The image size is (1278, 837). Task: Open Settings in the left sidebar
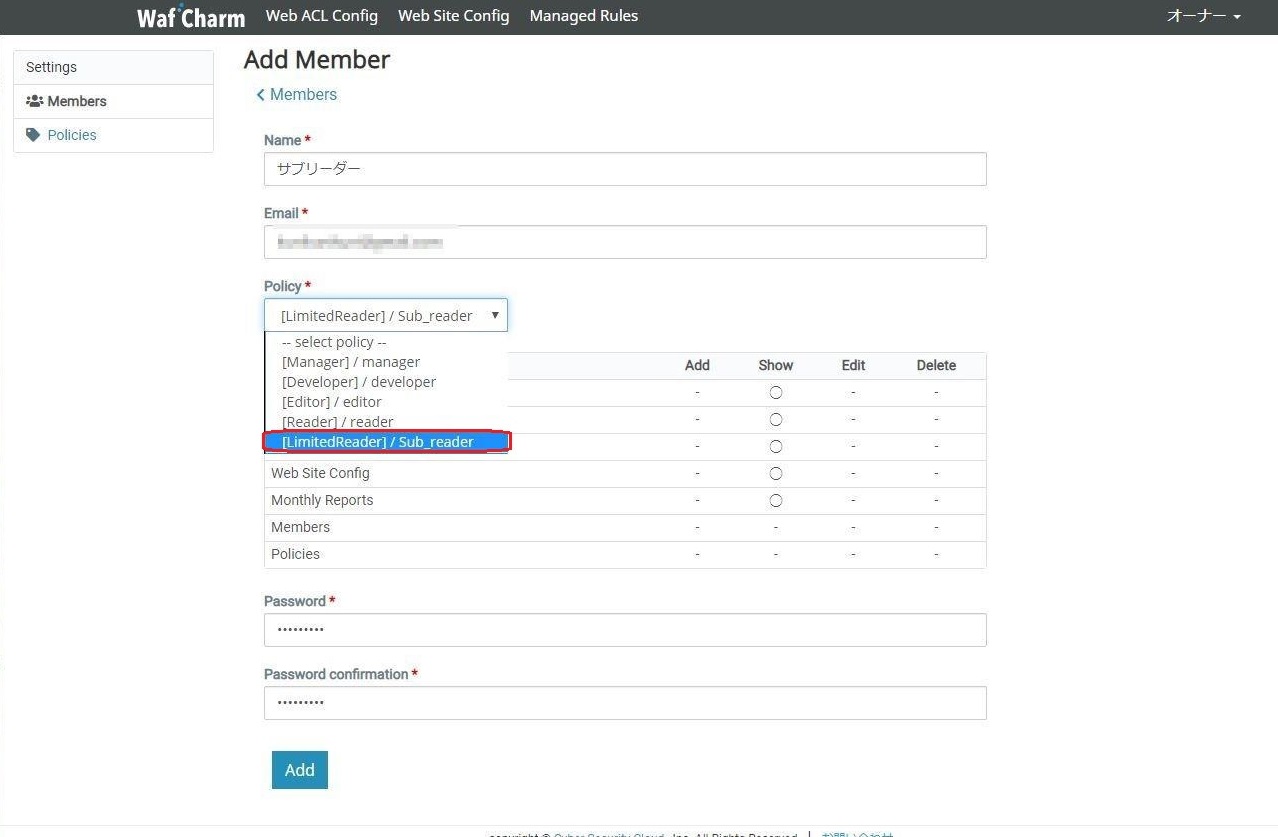click(x=51, y=67)
